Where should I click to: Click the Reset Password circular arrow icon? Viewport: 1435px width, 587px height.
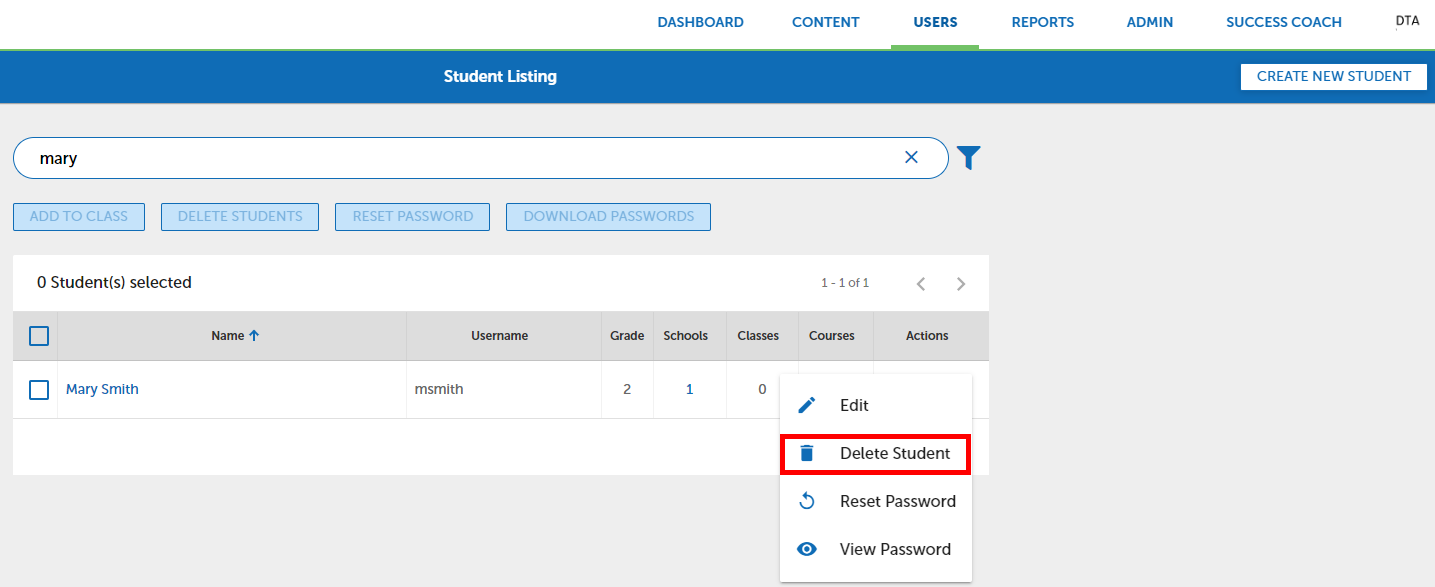807,501
